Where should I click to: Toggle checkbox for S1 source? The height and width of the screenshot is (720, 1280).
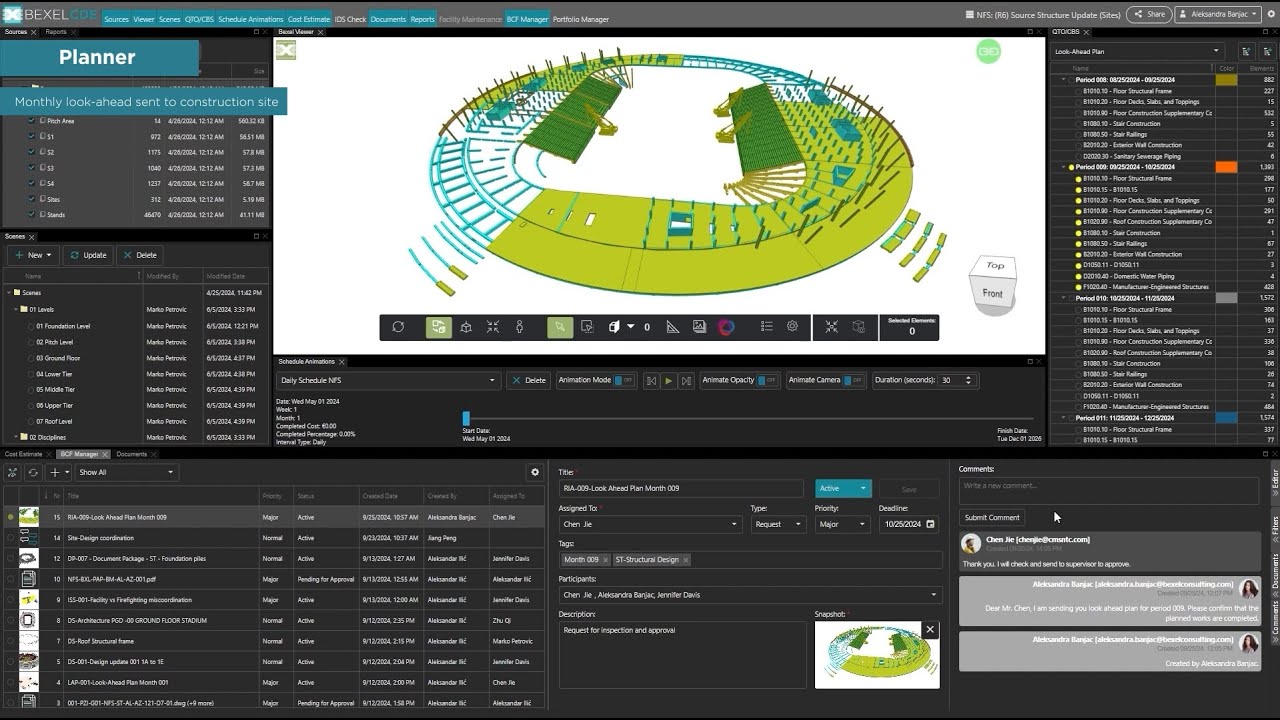[31, 136]
